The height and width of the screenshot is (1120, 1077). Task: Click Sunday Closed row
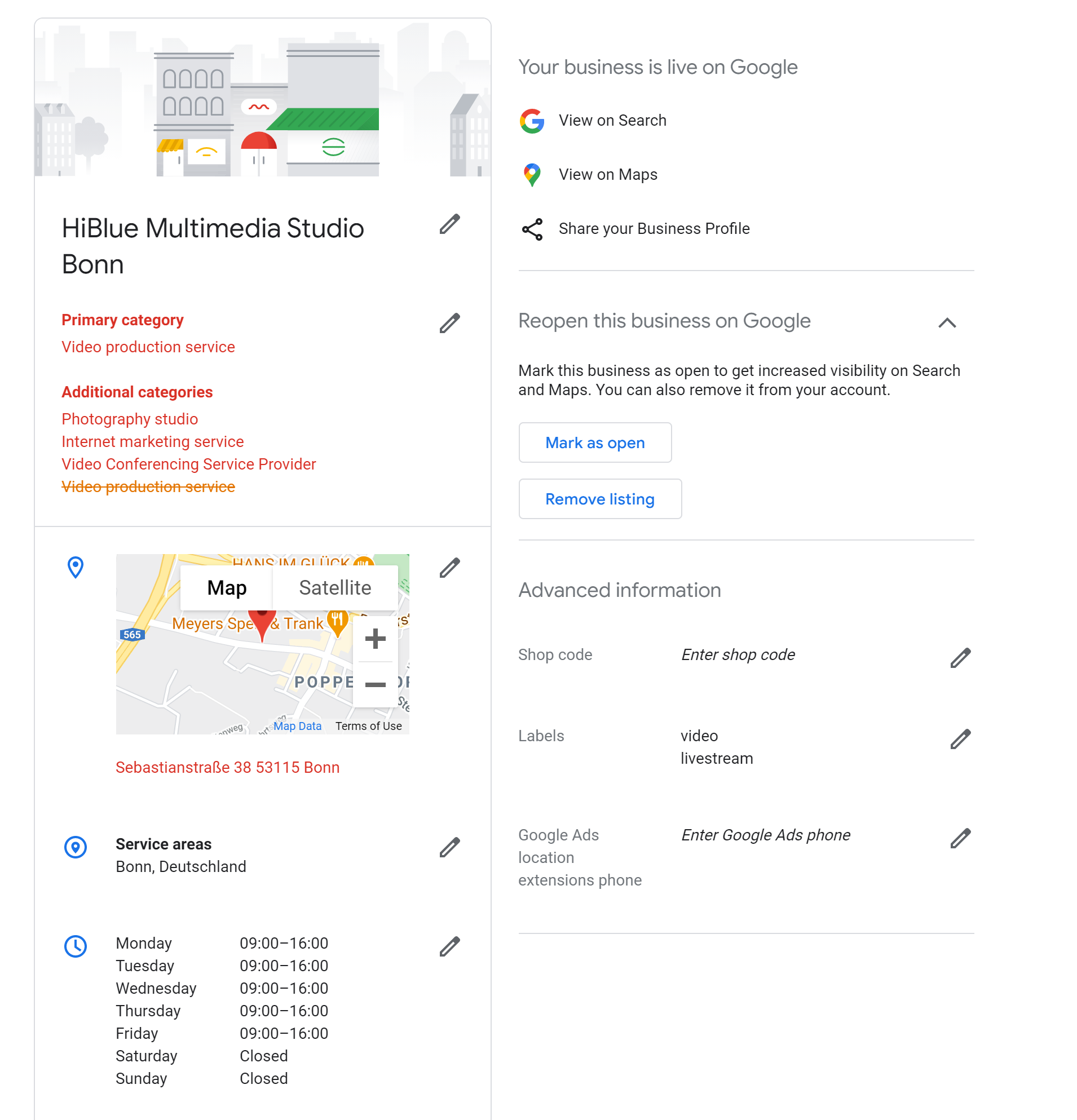[x=202, y=1079]
